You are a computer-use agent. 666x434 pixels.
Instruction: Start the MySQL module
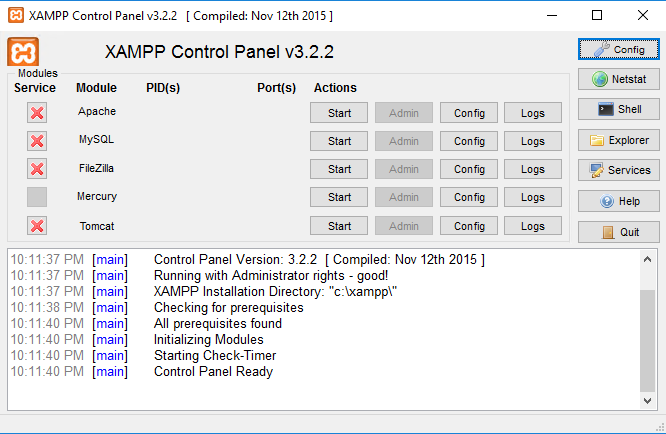point(339,141)
